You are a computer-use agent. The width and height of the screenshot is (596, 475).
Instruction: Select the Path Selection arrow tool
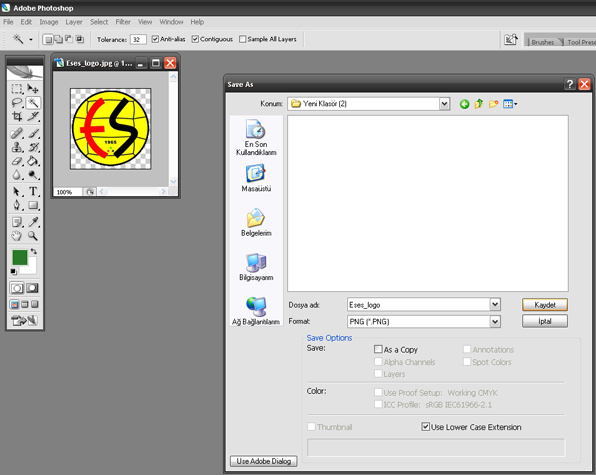(17, 191)
